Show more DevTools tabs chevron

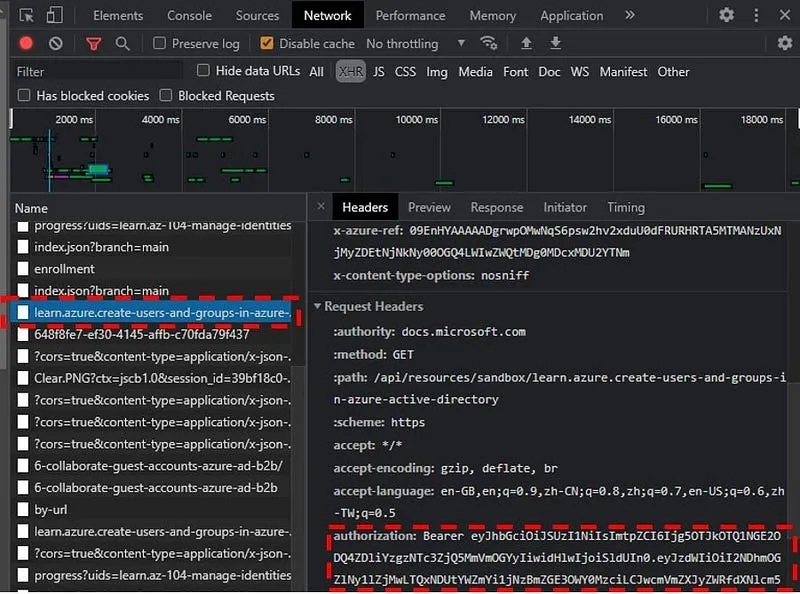coord(630,15)
